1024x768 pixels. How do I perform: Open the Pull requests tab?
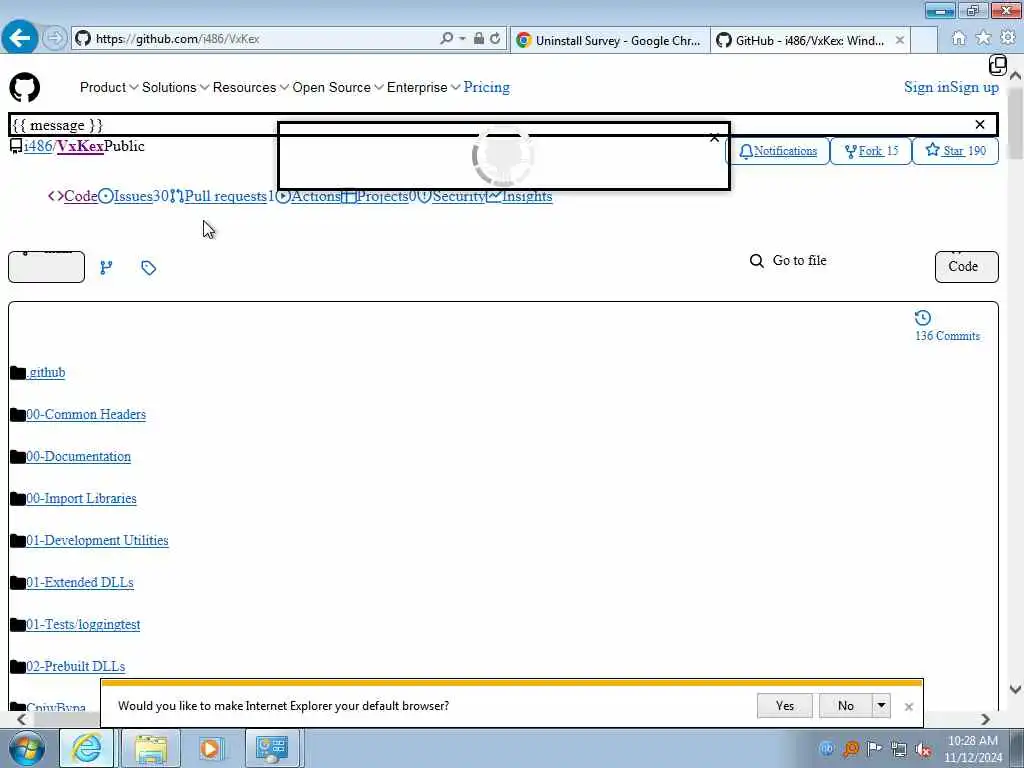coord(221,197)
